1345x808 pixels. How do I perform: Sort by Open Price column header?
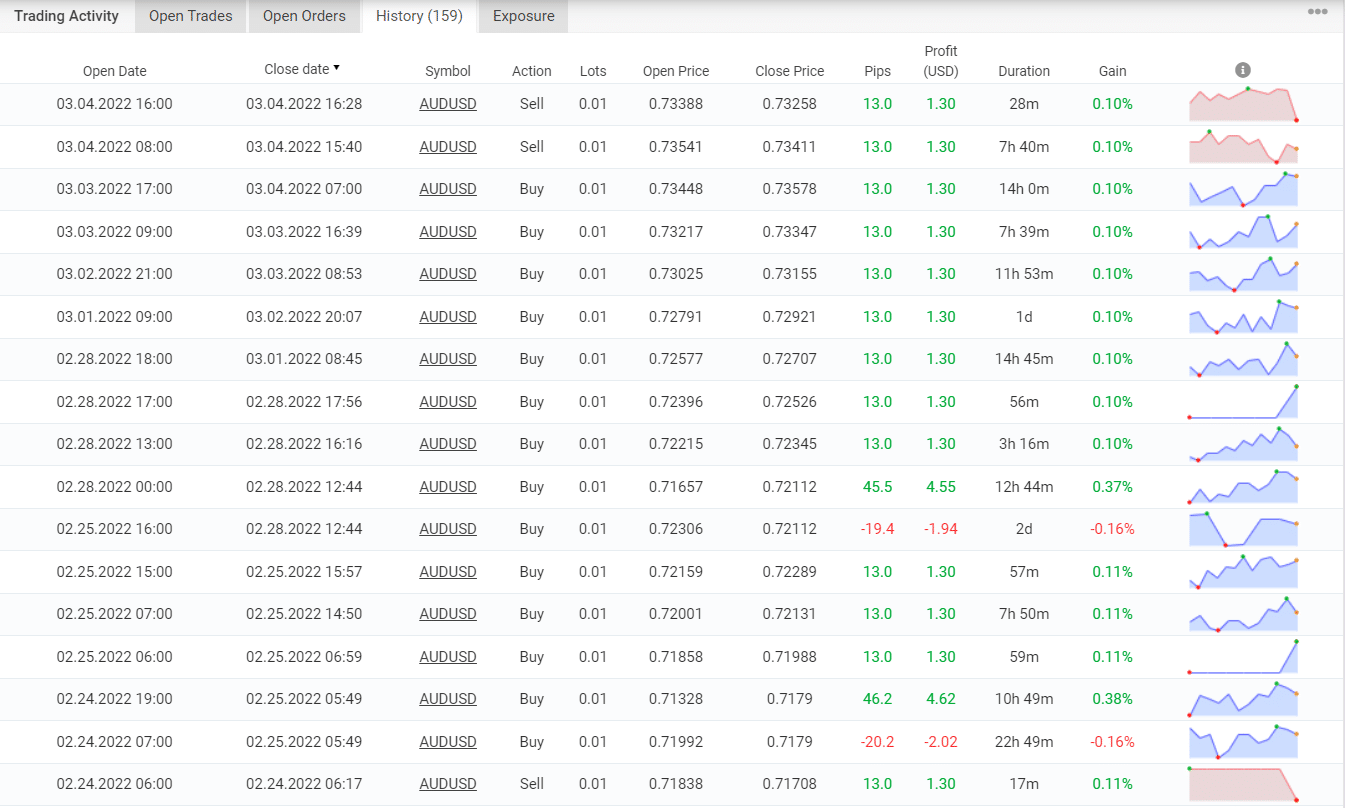pos(676,71)
